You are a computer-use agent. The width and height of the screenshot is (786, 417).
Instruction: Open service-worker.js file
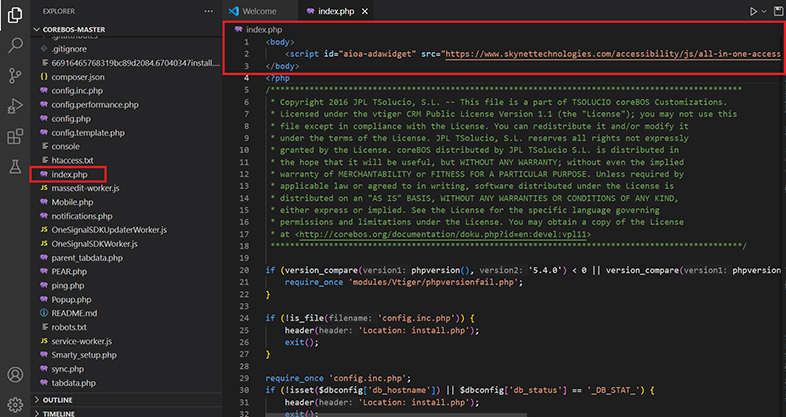pos(82,341)
